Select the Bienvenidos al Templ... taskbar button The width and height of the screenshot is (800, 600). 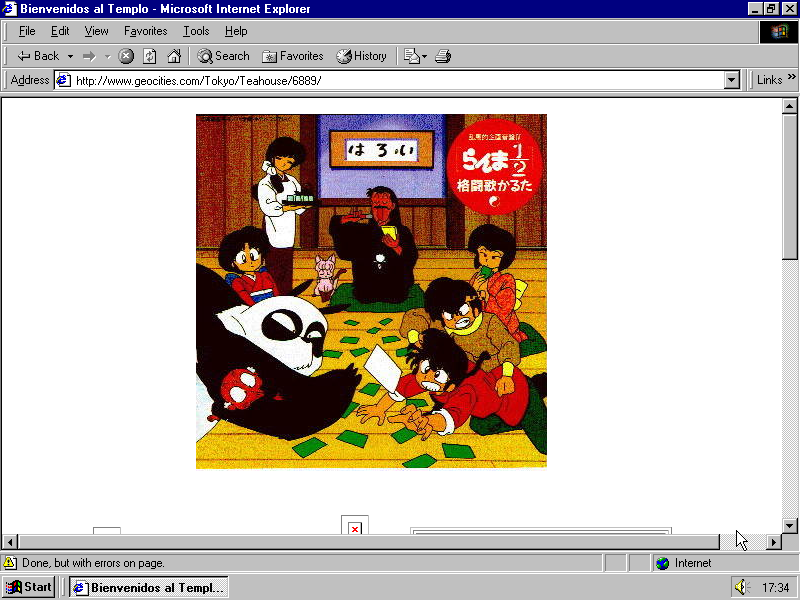(148, 587)
